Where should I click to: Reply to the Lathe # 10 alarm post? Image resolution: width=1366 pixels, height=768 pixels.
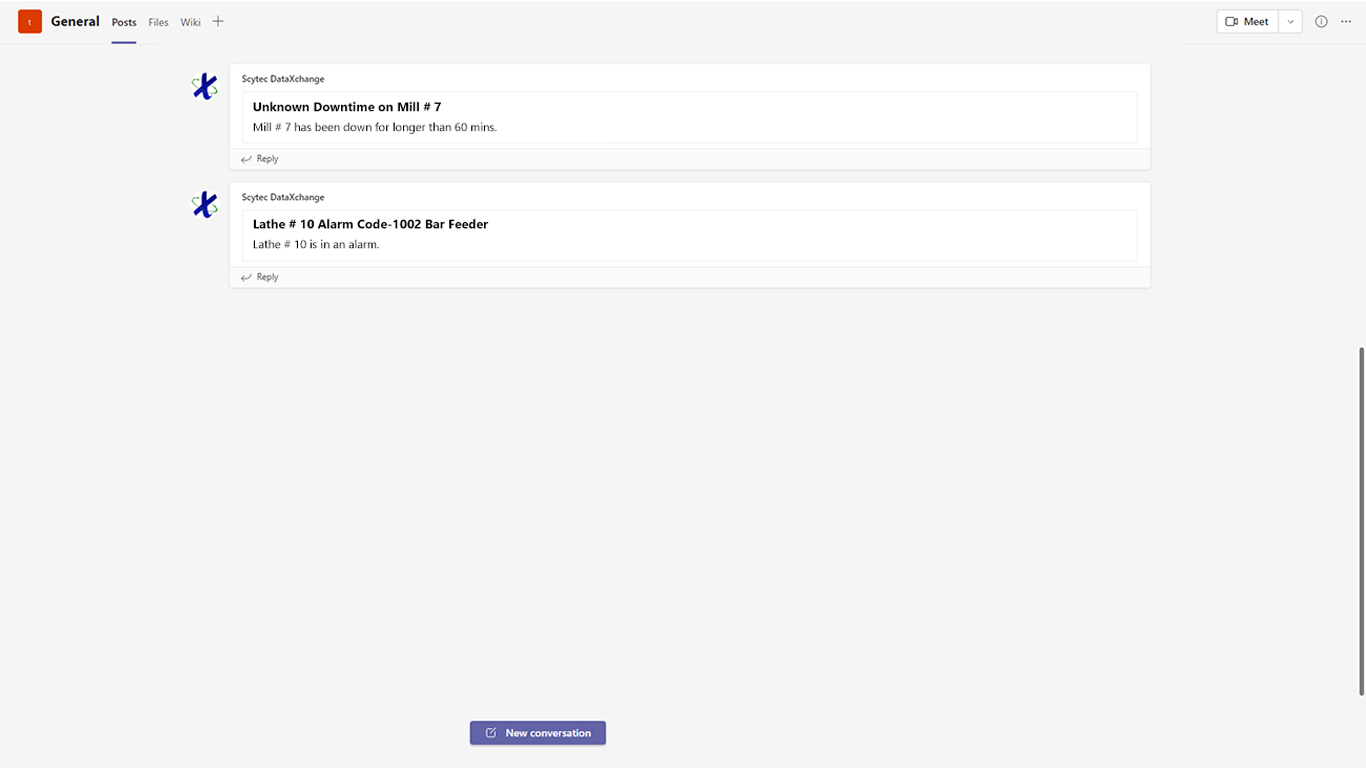[261, 277]
